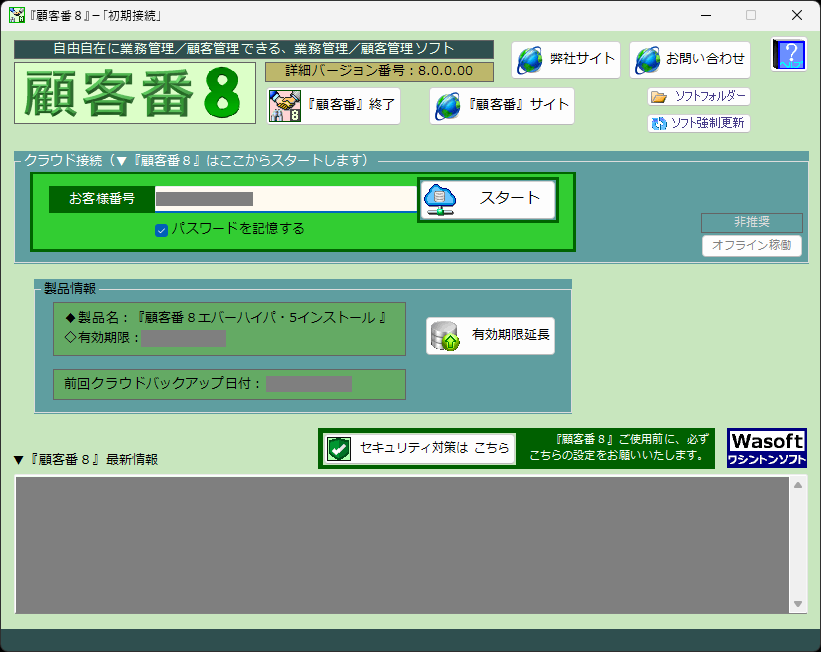The width and height of the screenshot is (821, 652).
Task: Click the globe icon on 弊社サイト
Action: point(530,60)
